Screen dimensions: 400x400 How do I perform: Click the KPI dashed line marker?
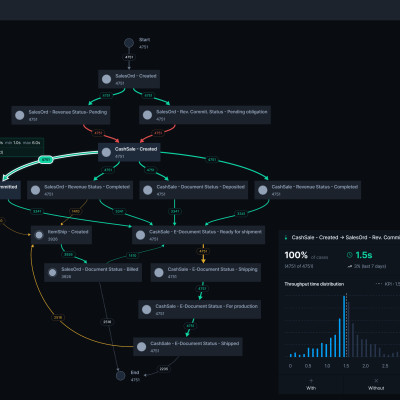click(x=347, y=325)
